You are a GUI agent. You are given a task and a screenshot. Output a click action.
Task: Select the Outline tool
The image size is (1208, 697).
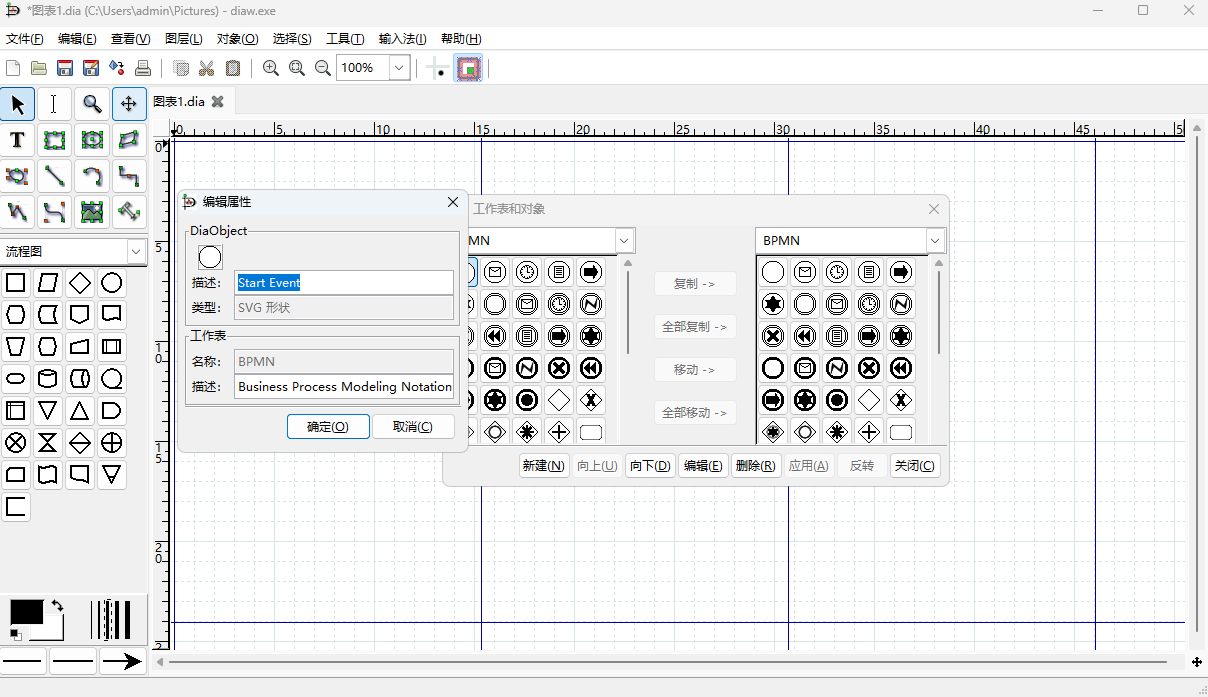coord(129,212)
